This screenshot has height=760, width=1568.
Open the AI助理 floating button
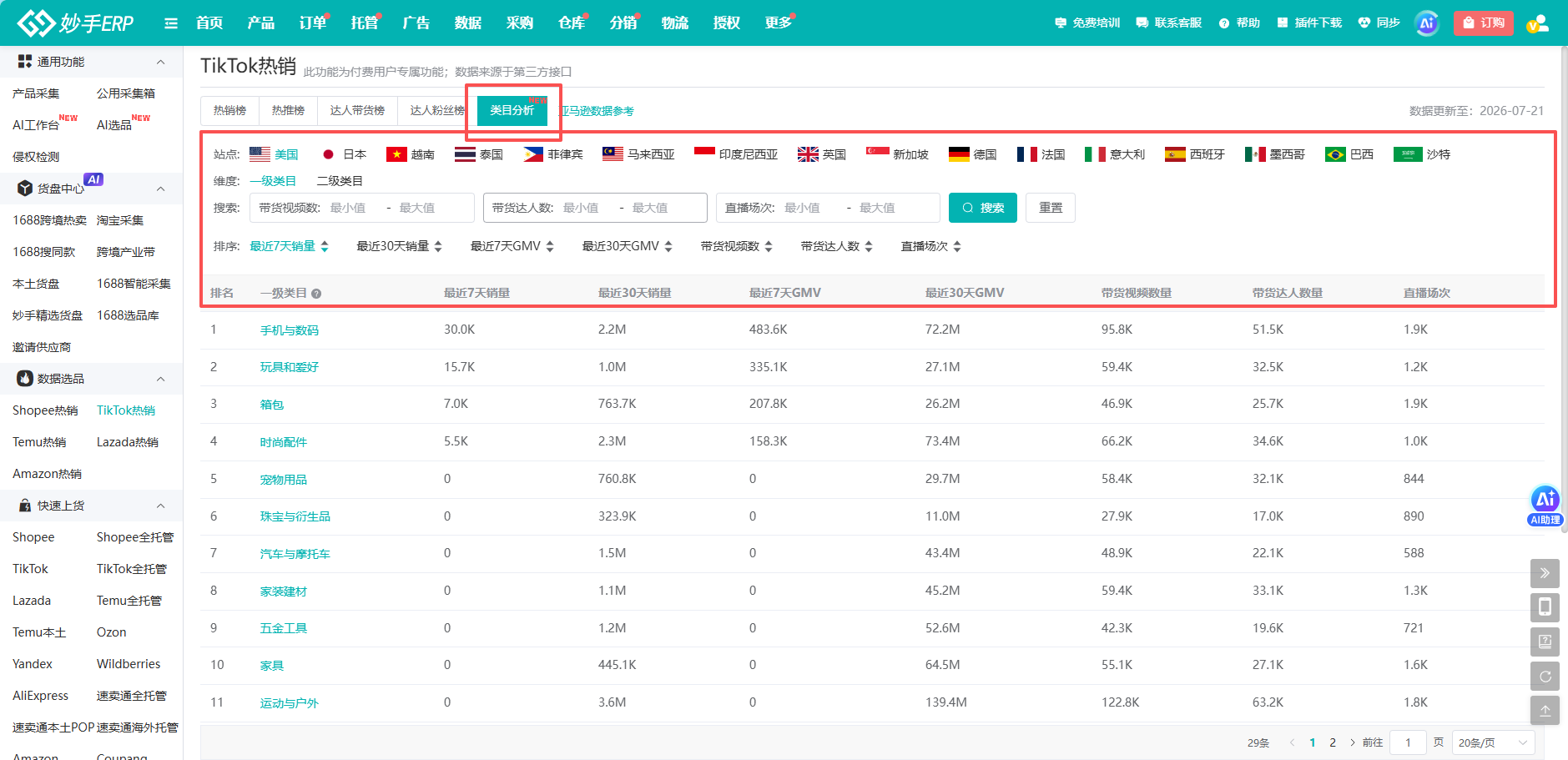tap(1545, 506)
